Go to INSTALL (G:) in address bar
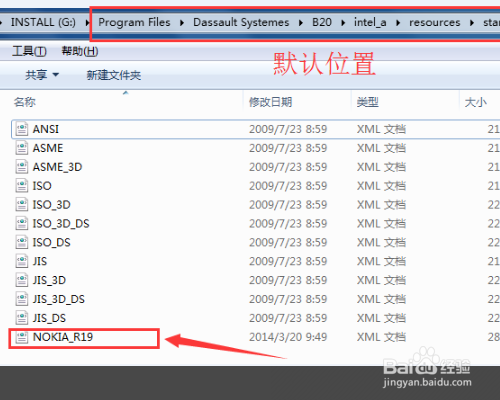Viewport: 500px width, 400px height. pos(43,22)
